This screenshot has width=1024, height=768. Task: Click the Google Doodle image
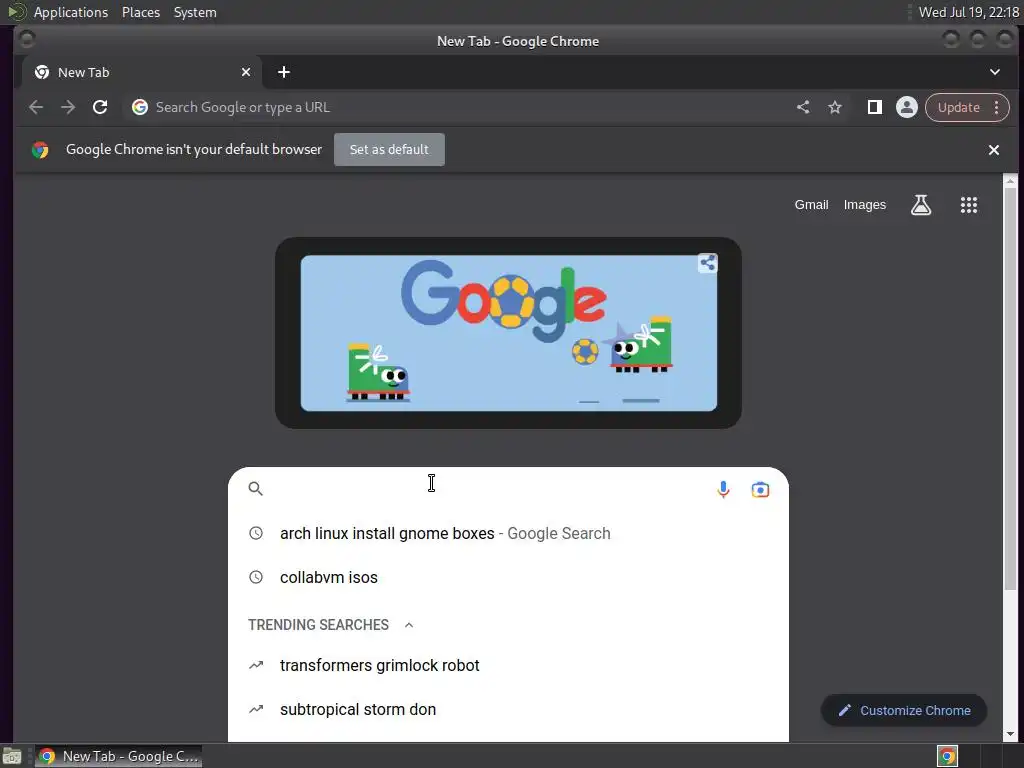tap(508, 333)
